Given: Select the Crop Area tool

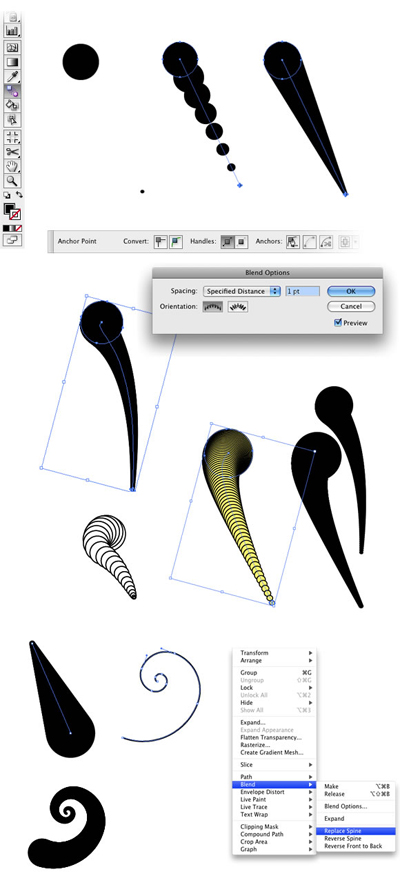Looking at the screenshot, I should 12,137.
